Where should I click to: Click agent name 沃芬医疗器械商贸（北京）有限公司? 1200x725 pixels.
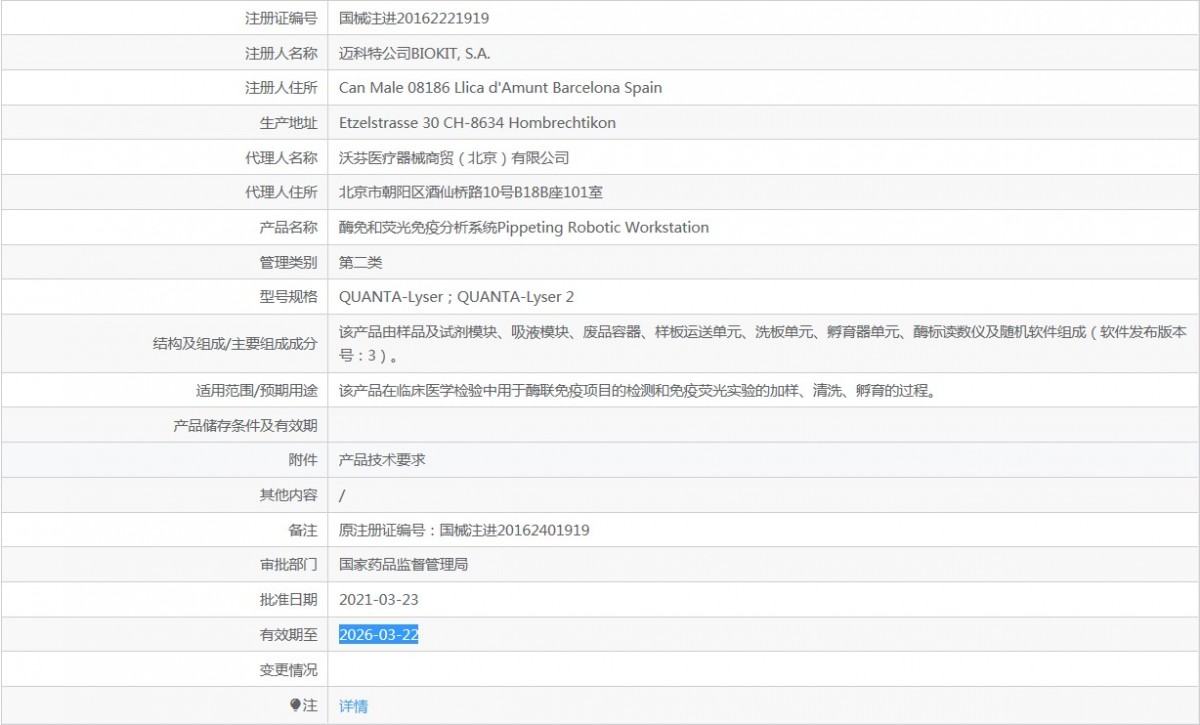[454, 158]
